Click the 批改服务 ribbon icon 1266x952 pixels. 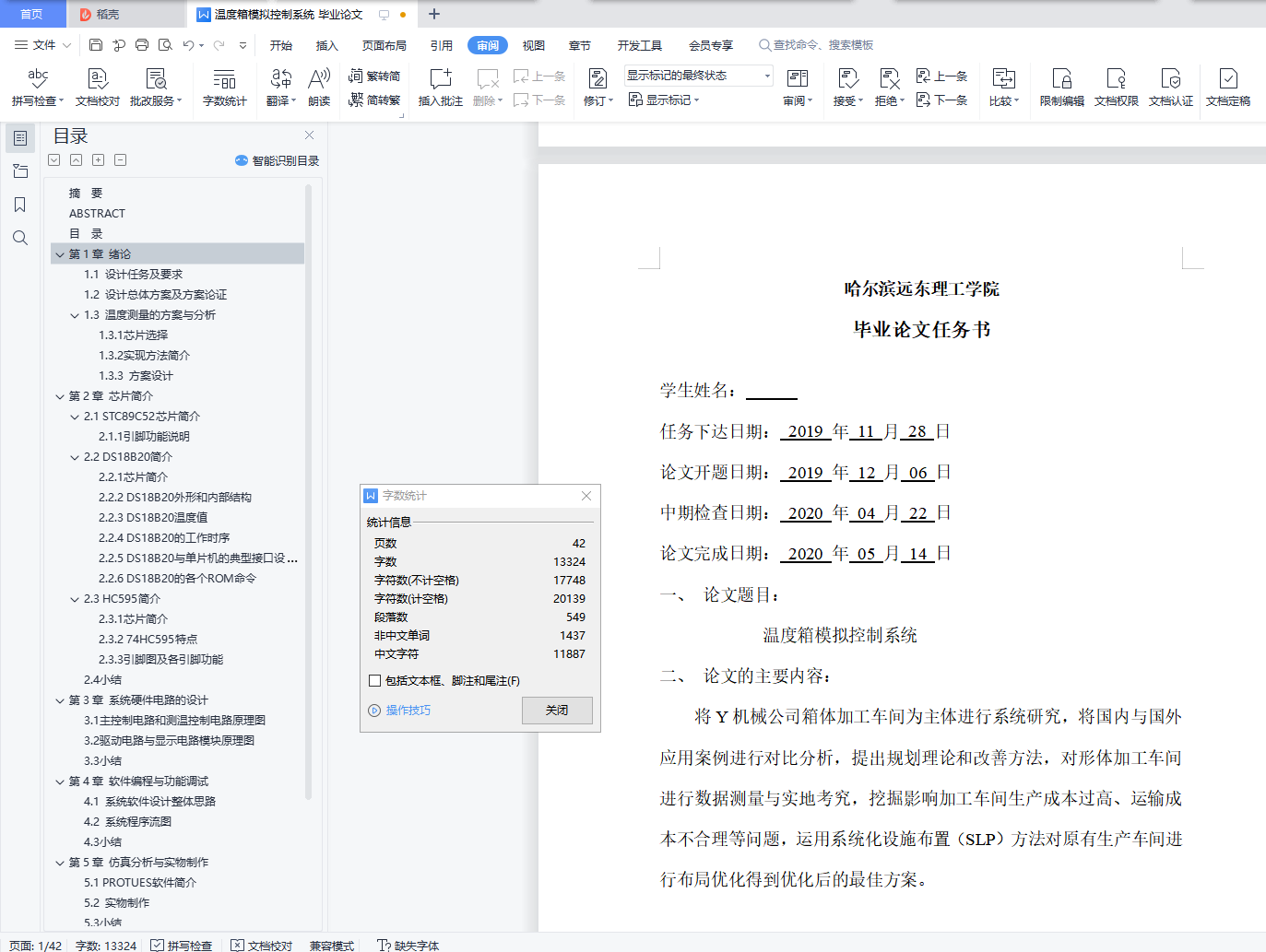tap(156, 88)
